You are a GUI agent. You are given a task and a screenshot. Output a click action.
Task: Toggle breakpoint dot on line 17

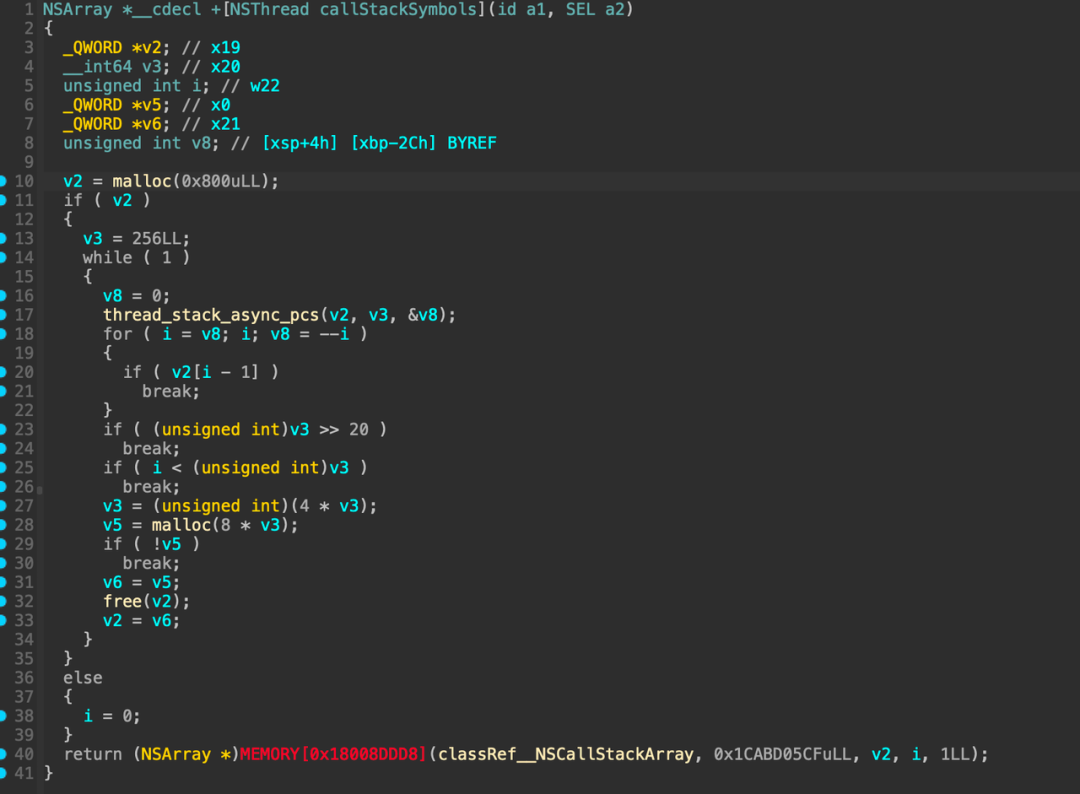[x=2, y=315]
